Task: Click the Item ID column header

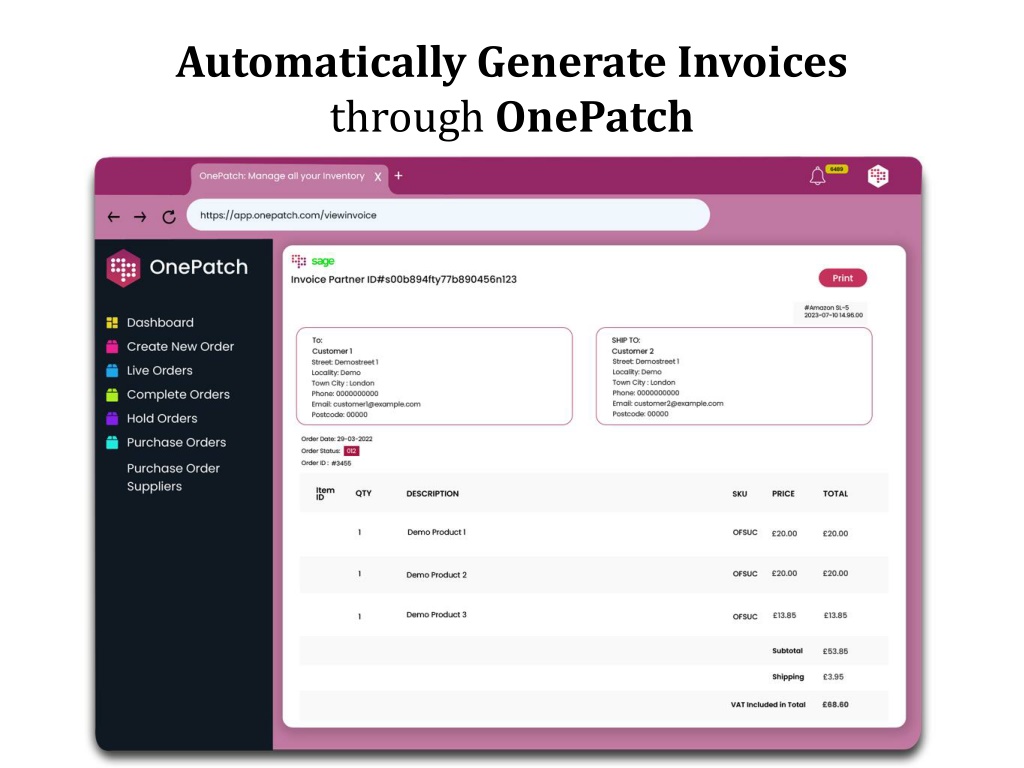Action: [x=325, y=494]
